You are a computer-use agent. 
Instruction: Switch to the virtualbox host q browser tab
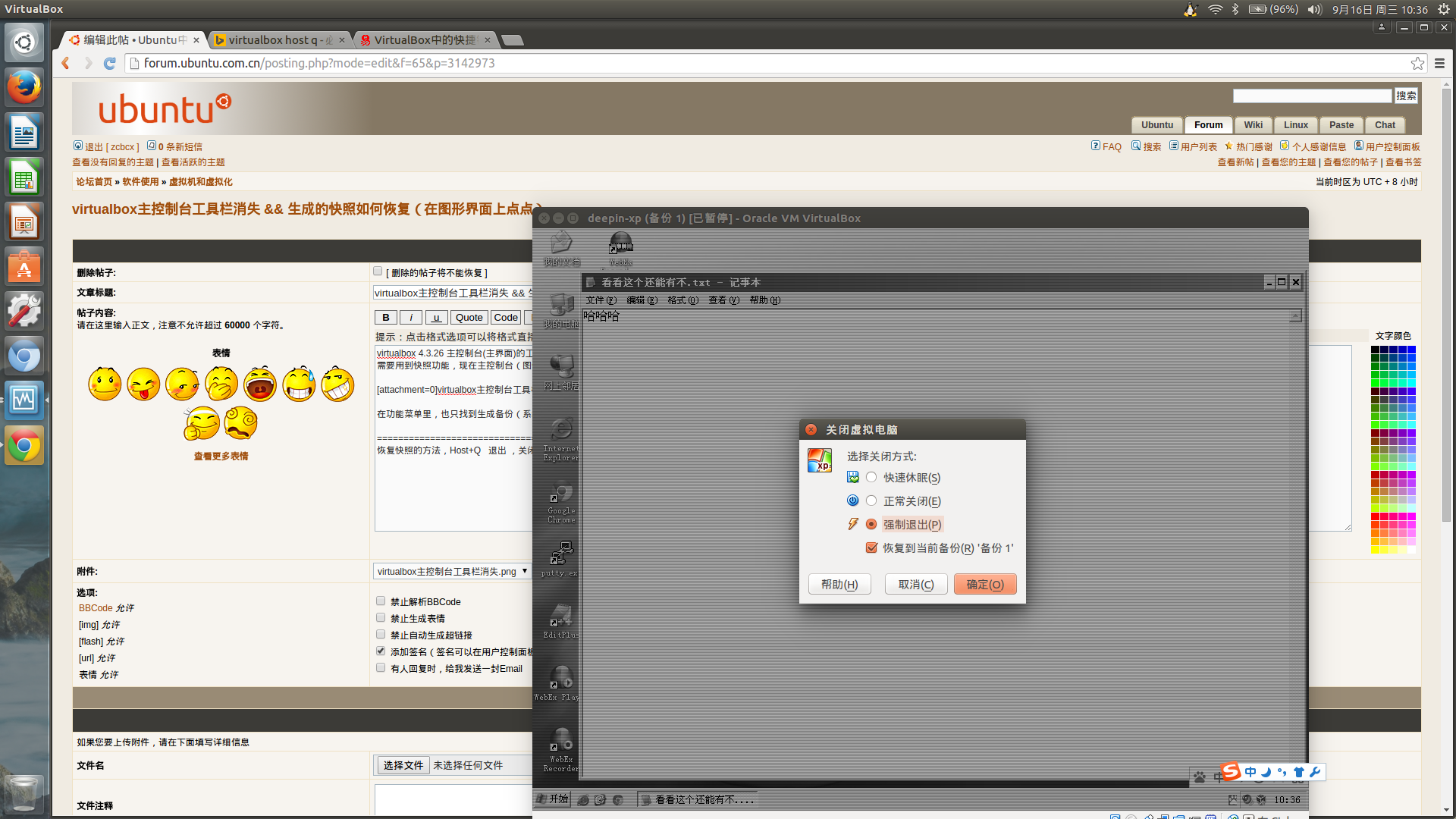(x=279, y=40)
